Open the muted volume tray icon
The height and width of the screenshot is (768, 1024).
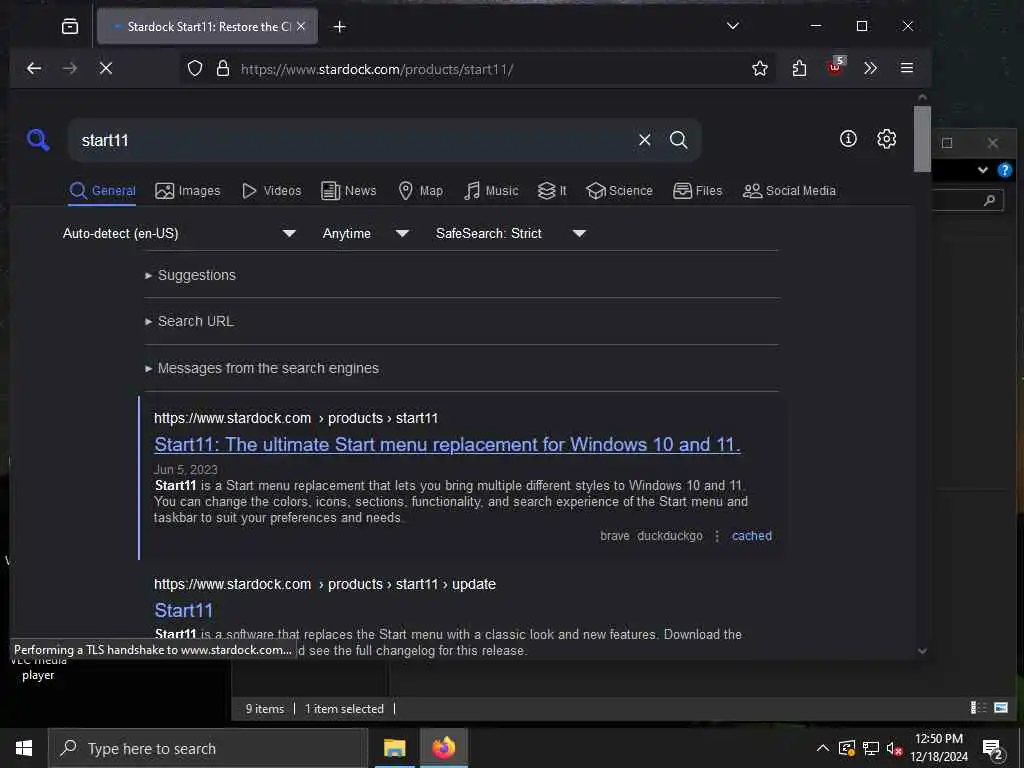(894, 748)
